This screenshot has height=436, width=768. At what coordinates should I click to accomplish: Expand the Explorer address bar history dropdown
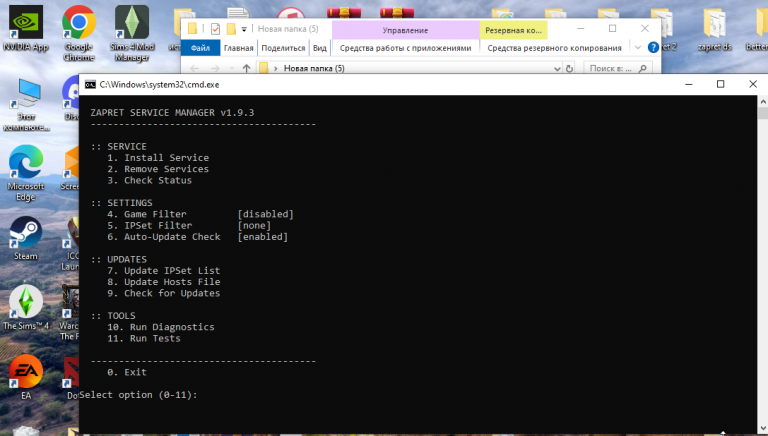click(x=557, y=69)
